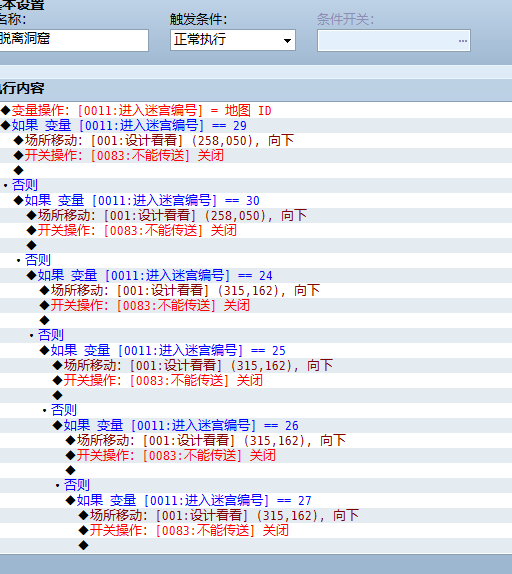Viewport: 512px width, 574px height.
Task: Select the conditional line with == 27
Action: (256, 500)
